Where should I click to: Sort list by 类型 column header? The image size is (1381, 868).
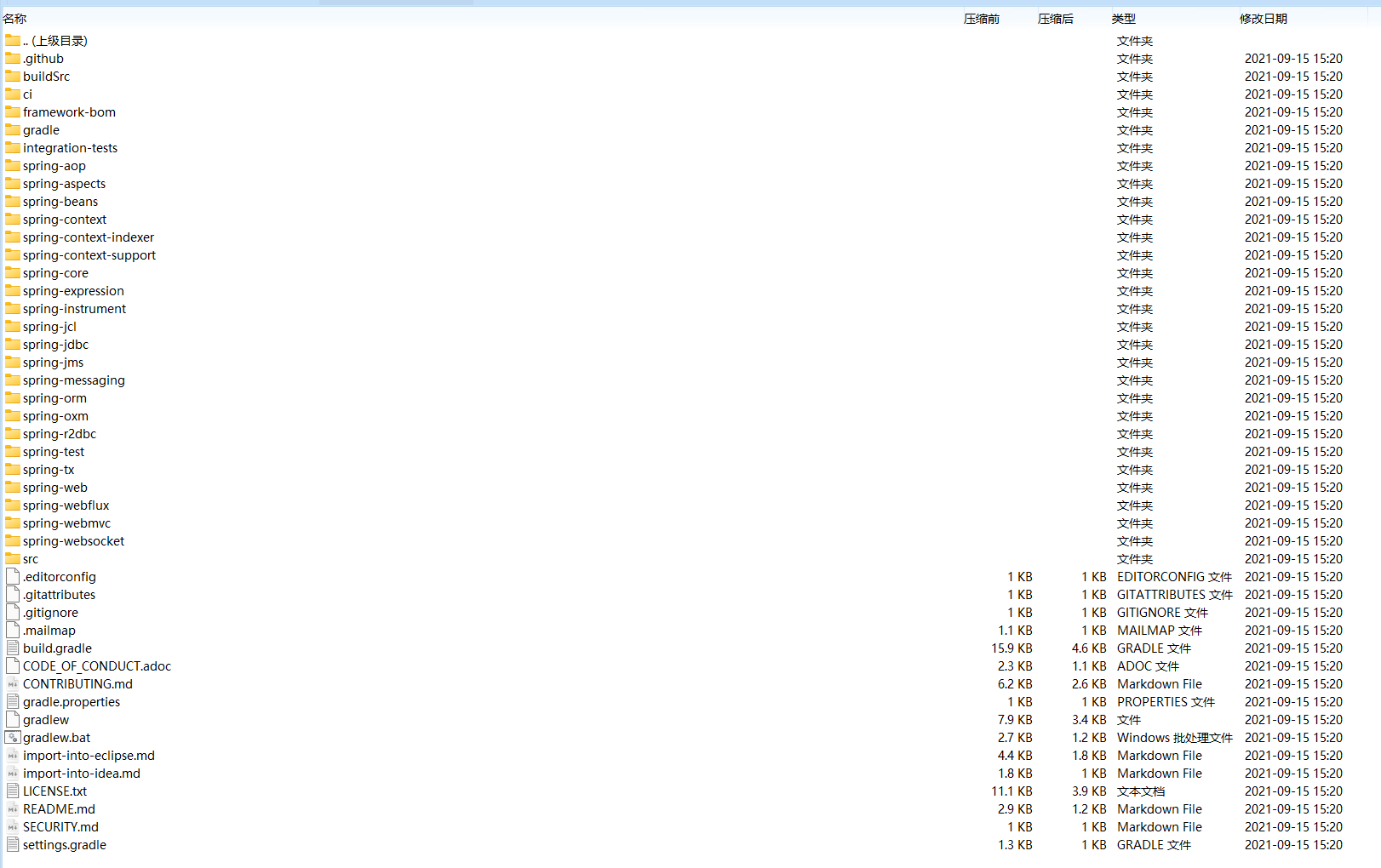click(1123, 19)
